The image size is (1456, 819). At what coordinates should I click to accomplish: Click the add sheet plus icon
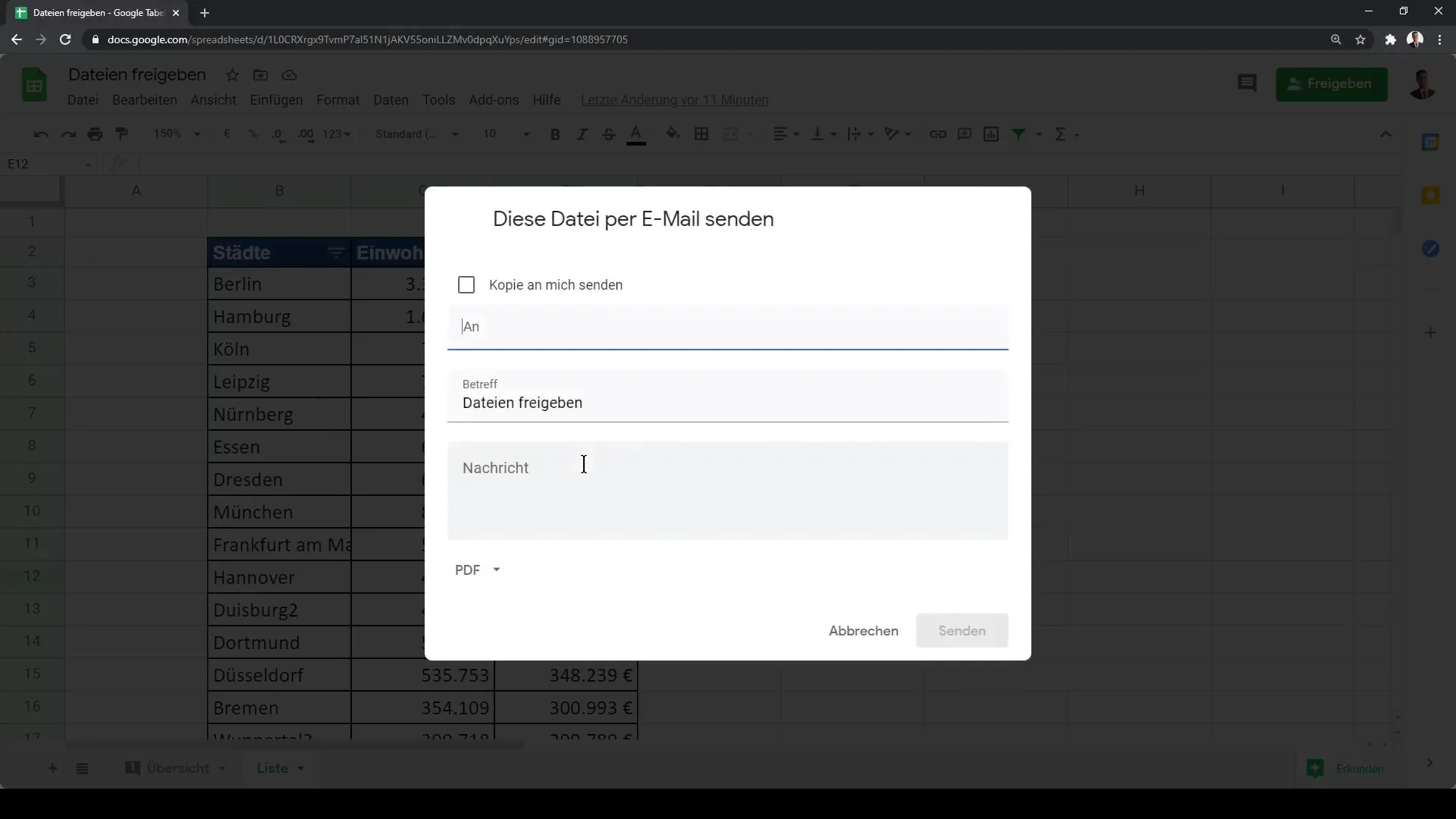pos(52,768)
